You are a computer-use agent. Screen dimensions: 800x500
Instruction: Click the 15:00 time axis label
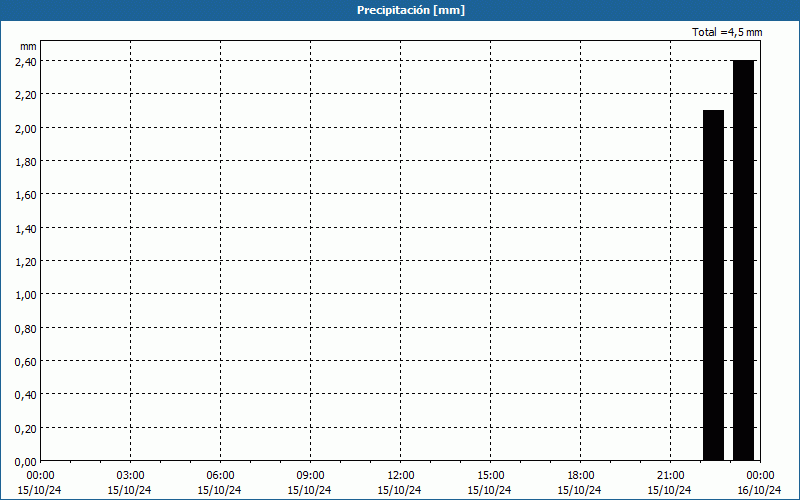(490, 476)
